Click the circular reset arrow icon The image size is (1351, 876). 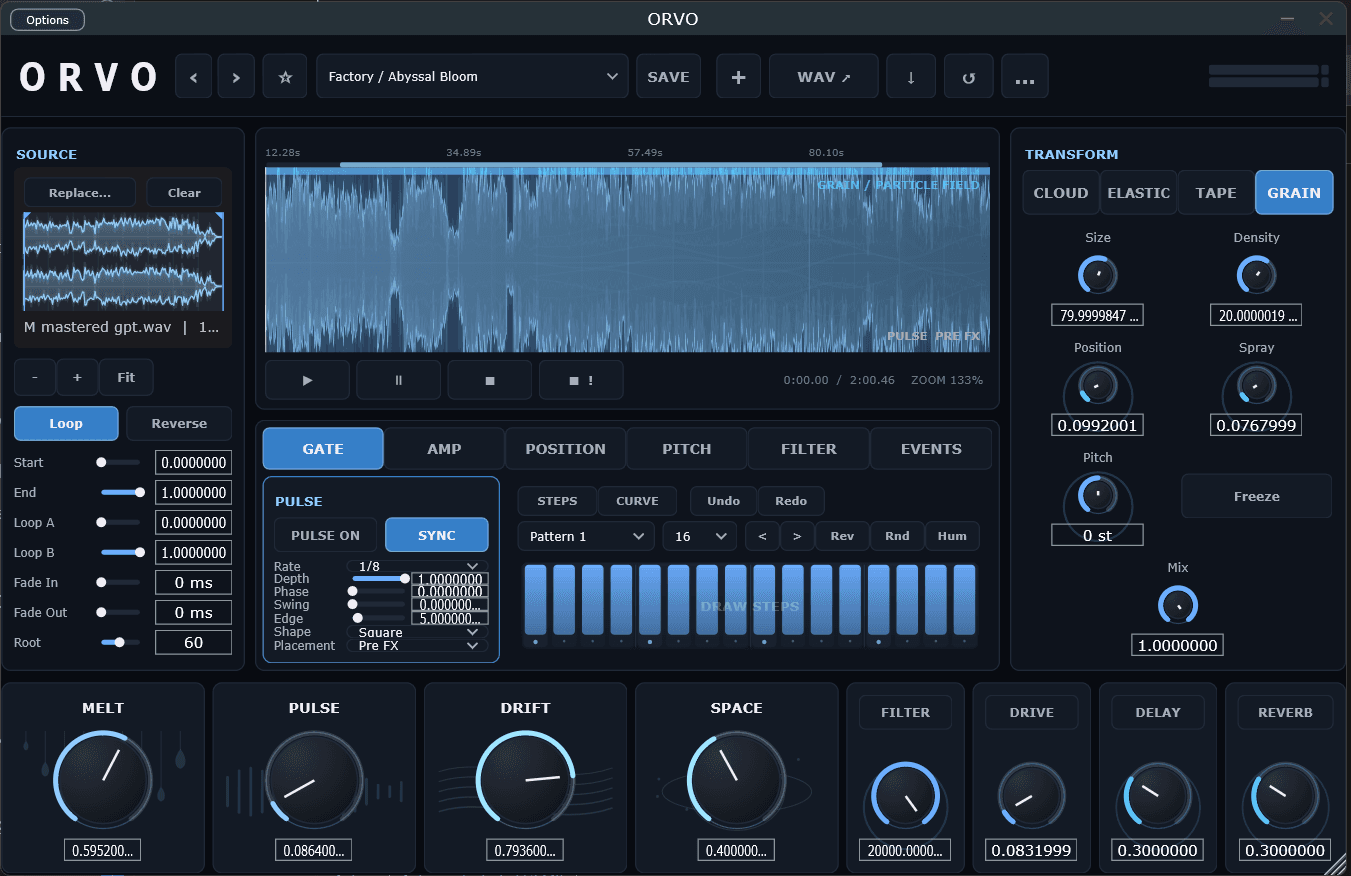(x=968, y=77)
